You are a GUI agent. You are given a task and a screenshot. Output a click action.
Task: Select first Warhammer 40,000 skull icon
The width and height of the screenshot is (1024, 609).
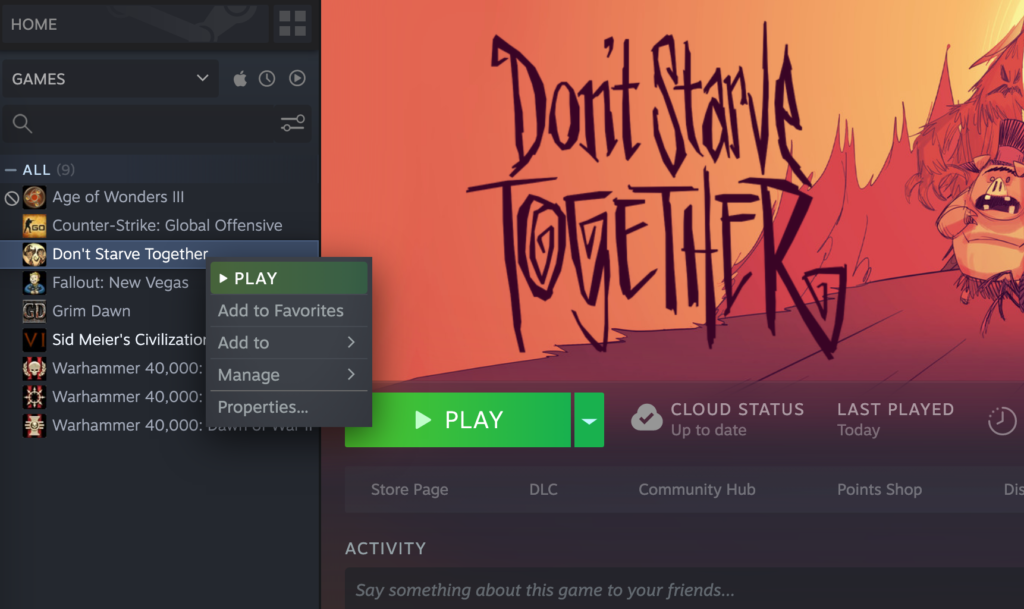pyautogui.click(x=35, y=368)
